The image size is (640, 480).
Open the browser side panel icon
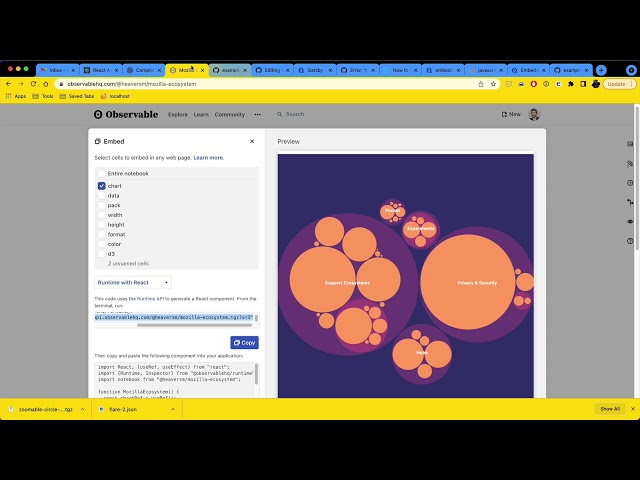[x=583, y=84]
